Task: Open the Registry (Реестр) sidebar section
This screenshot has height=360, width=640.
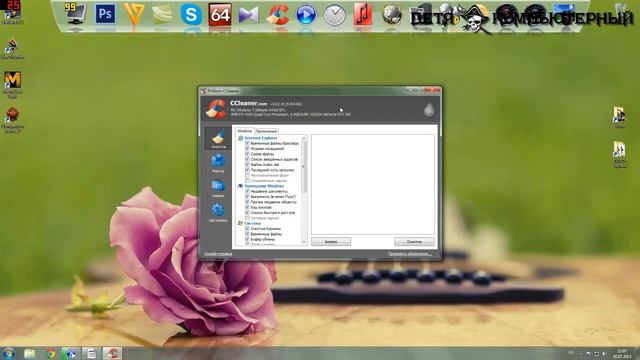Action: click(218, 163)
